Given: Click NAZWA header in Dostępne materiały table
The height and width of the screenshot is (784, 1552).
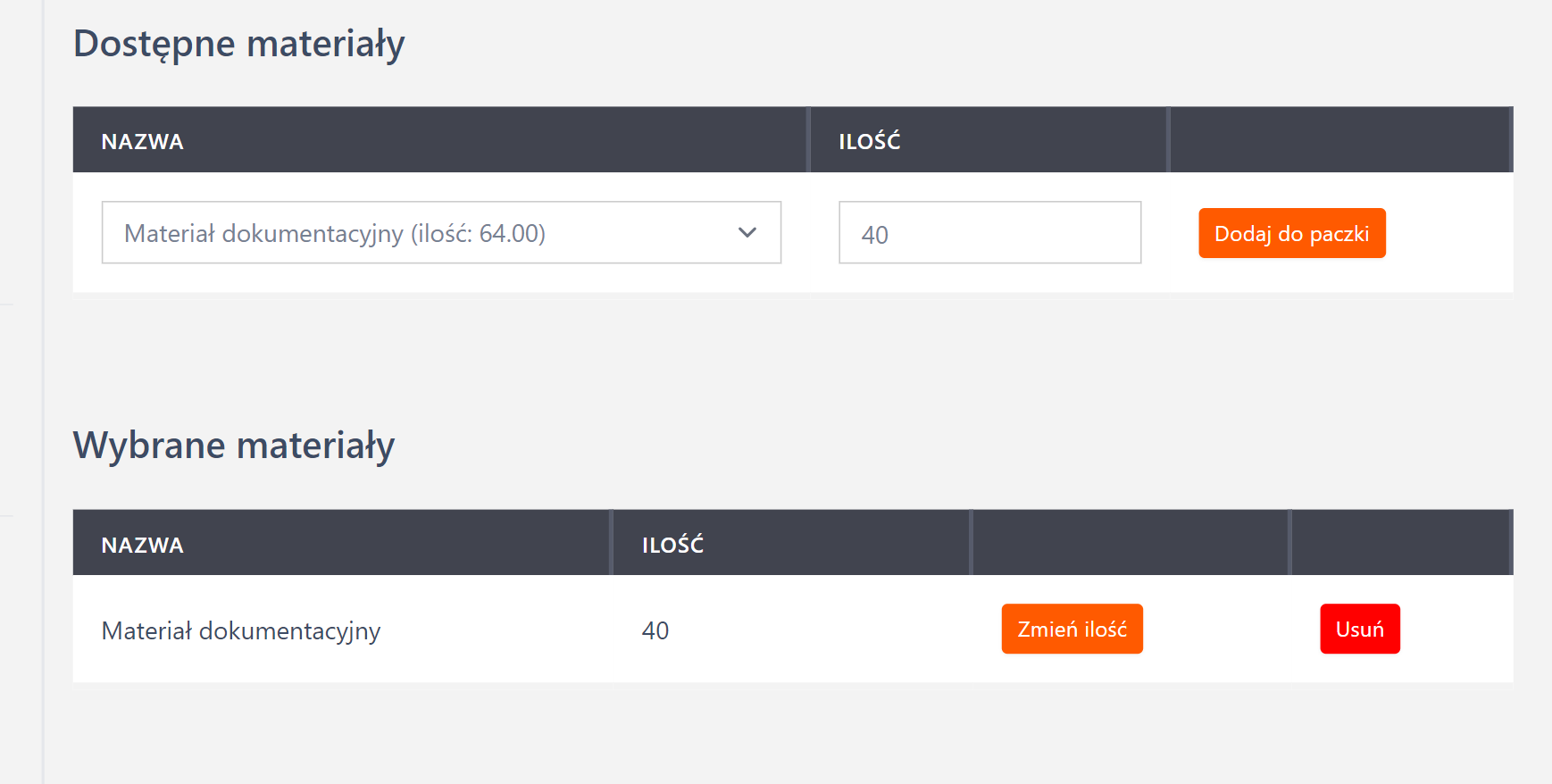Looking at the screenshot, I should [x=143, y=142].
